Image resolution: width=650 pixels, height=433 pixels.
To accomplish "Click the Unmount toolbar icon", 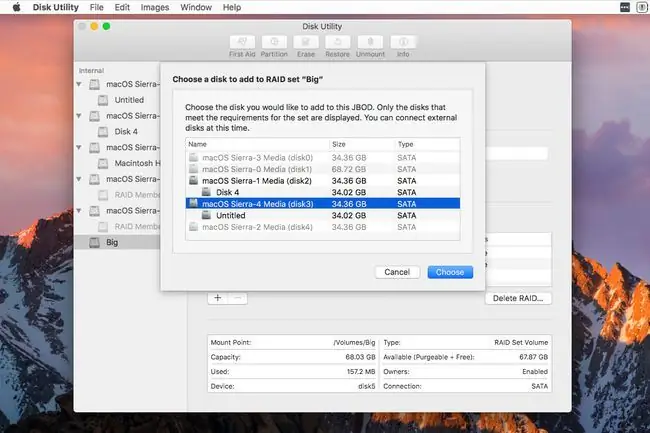I will point(370,42).
